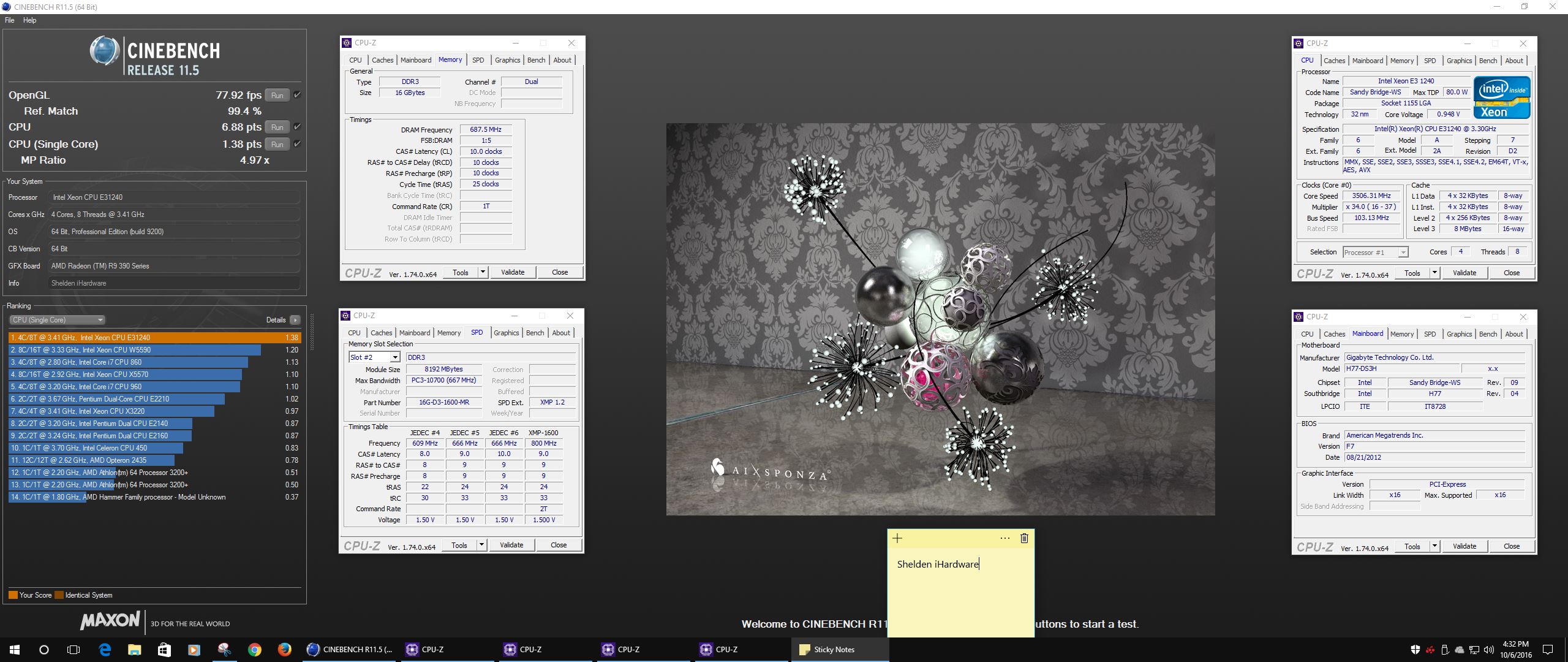Select ranking row AMD Opteron 2435
Viewport: 1568px width, 662px height.
154,460
